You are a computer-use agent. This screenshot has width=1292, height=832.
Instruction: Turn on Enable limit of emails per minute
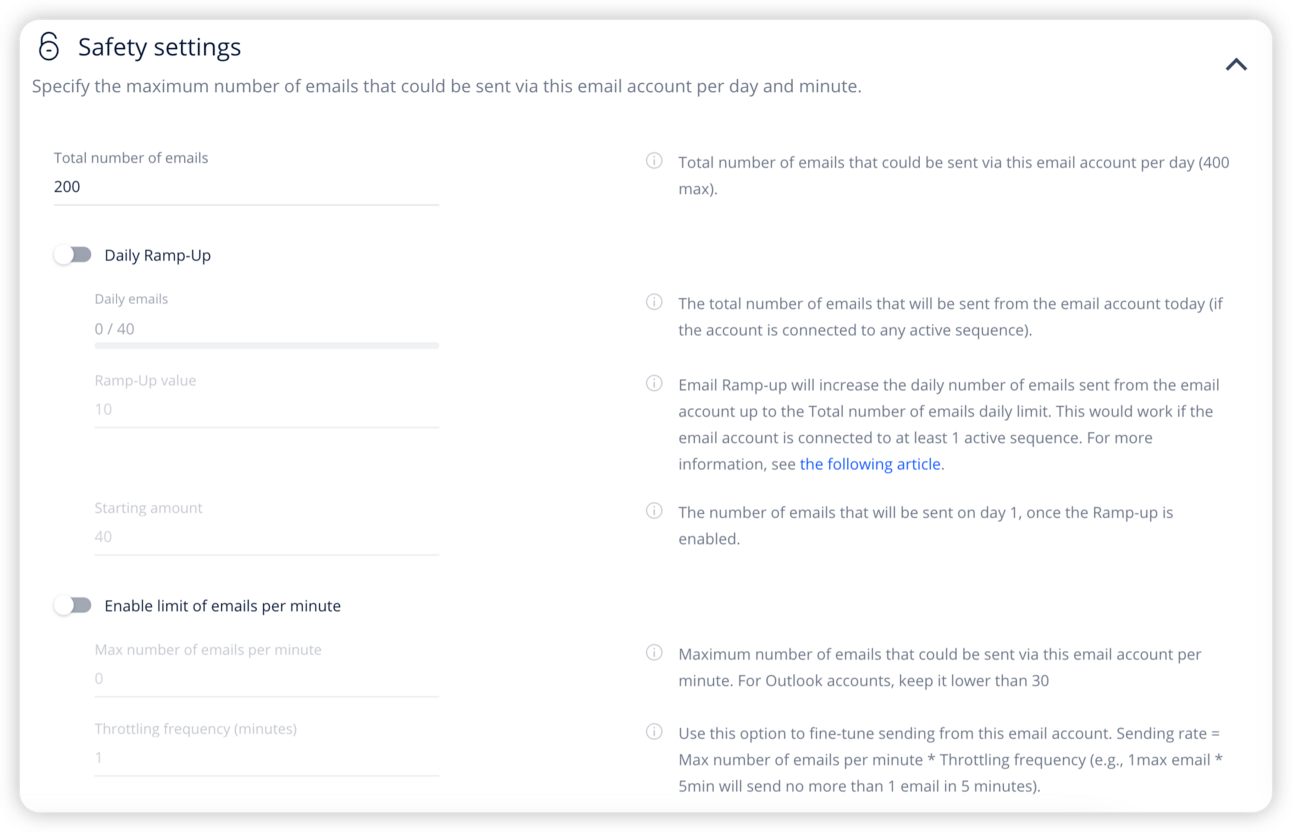(x=73, y=605)
